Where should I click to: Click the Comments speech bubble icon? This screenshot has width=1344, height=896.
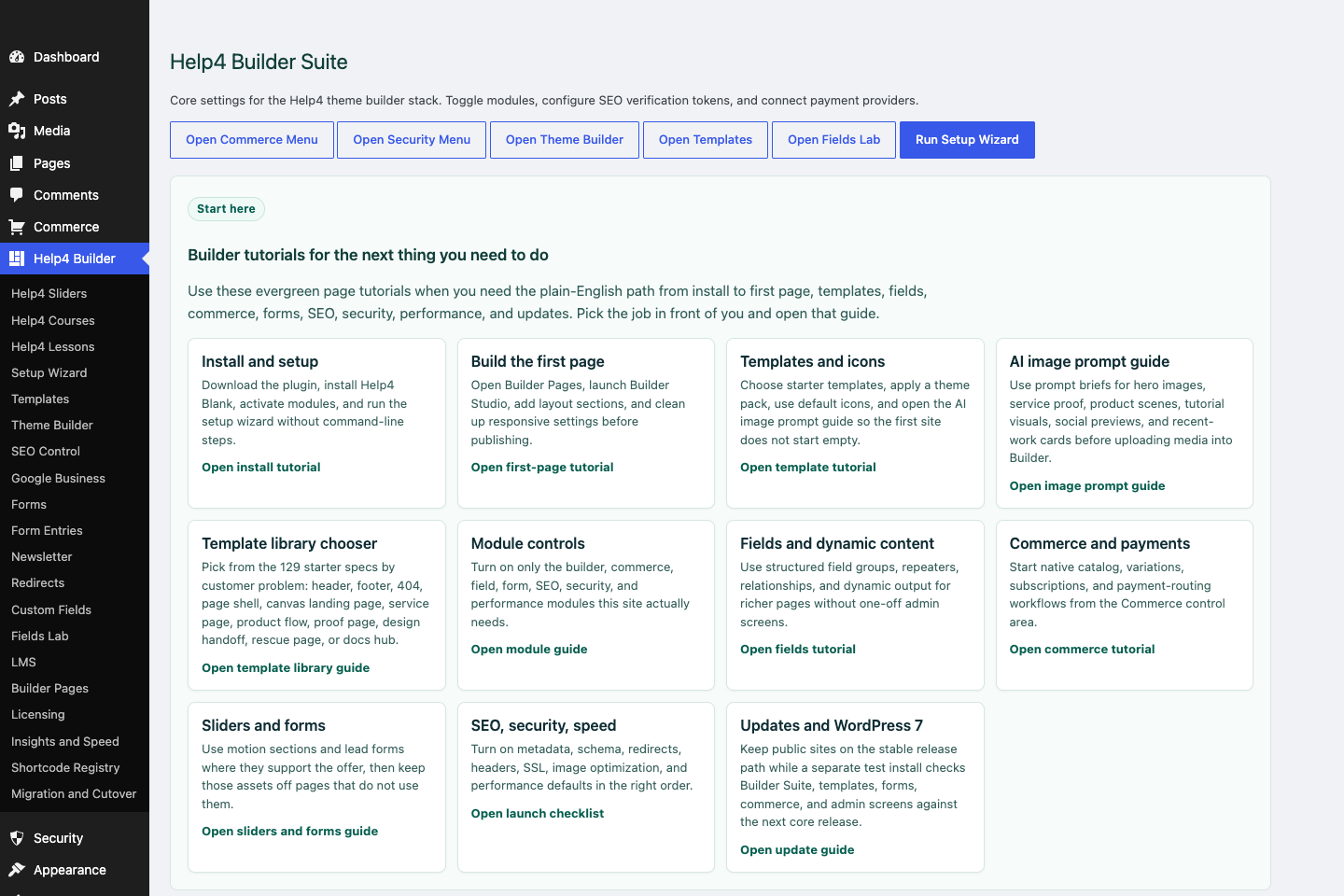point(17,195)
